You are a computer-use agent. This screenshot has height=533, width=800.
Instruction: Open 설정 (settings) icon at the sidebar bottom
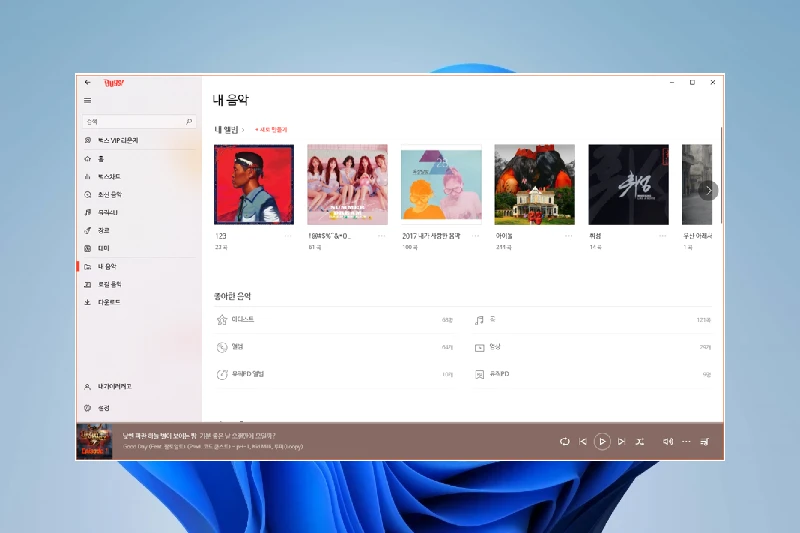pyautogui.click(x=88, y=408)
